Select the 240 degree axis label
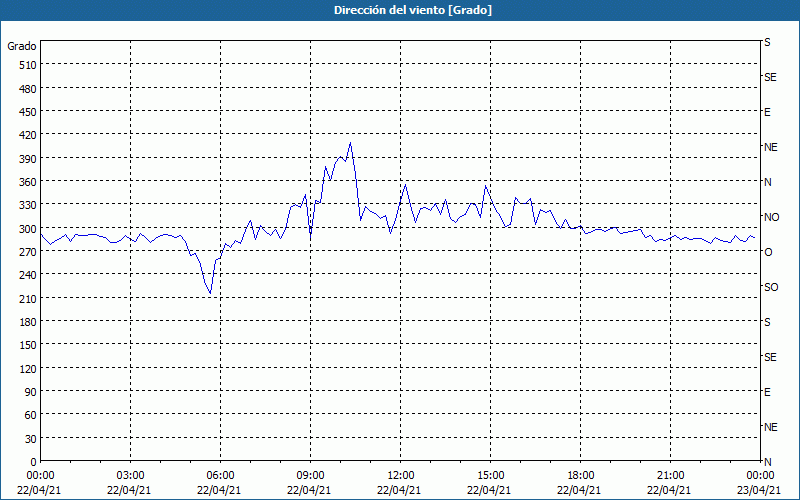 tap(29, 275)
